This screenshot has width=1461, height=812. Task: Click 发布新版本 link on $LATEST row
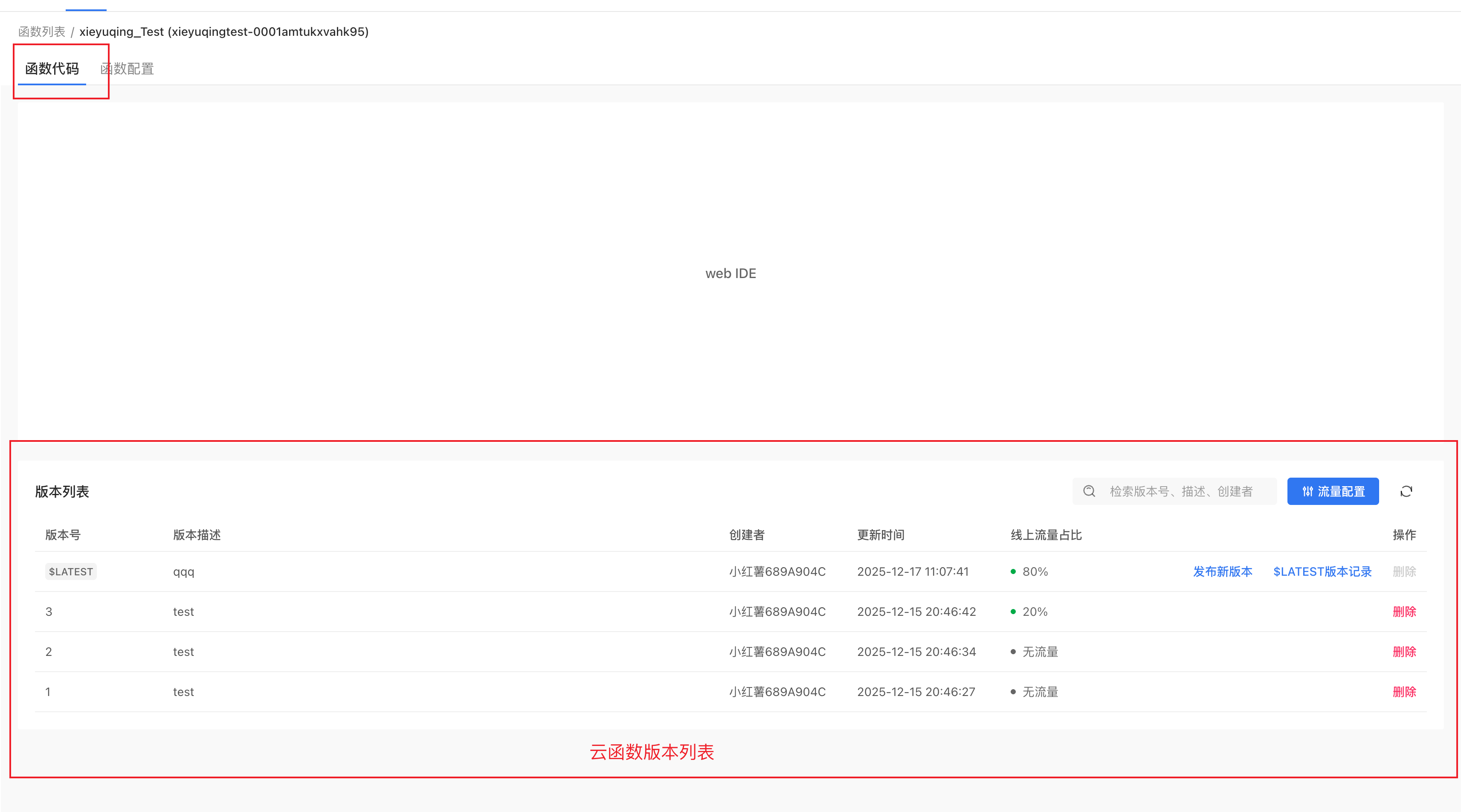pos(1222,571)
